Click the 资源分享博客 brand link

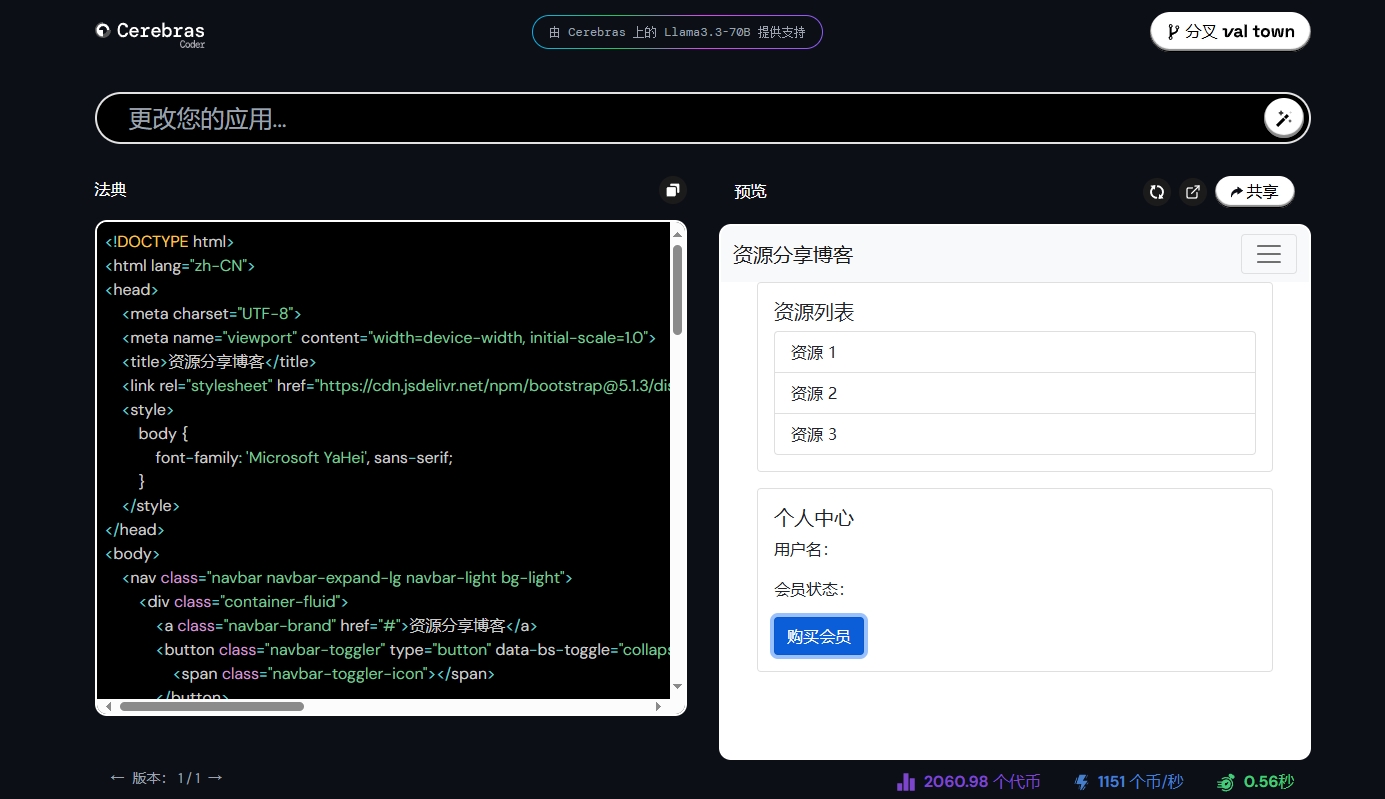click(793, 255)
